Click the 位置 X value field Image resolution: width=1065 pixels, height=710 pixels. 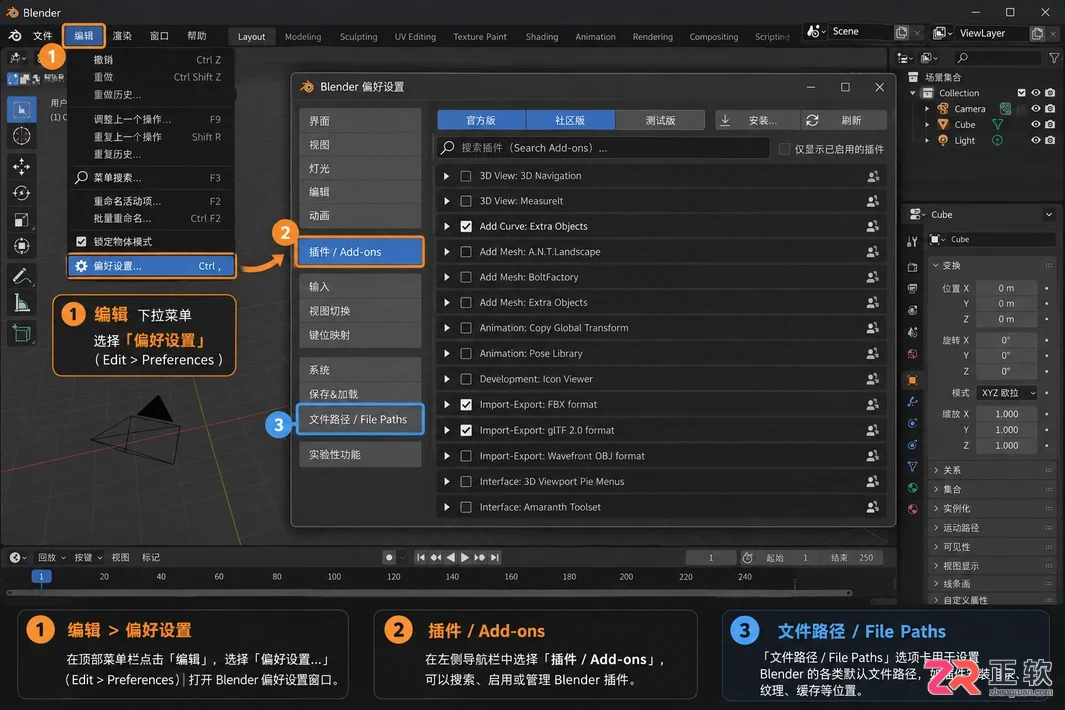1006,288
